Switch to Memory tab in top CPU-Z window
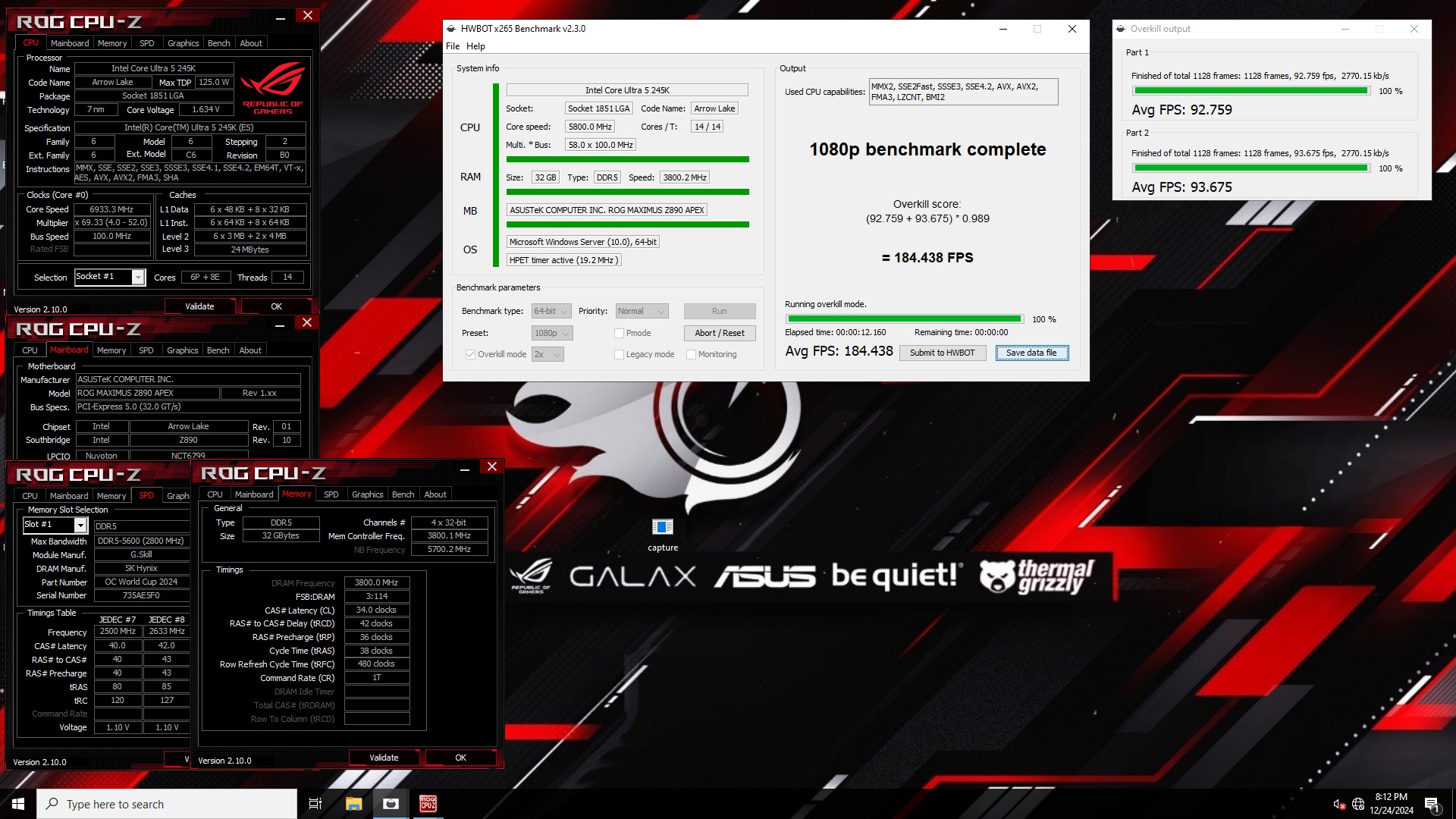Image resolution: width=1456 pixels, height=819 pixels. 112,43
